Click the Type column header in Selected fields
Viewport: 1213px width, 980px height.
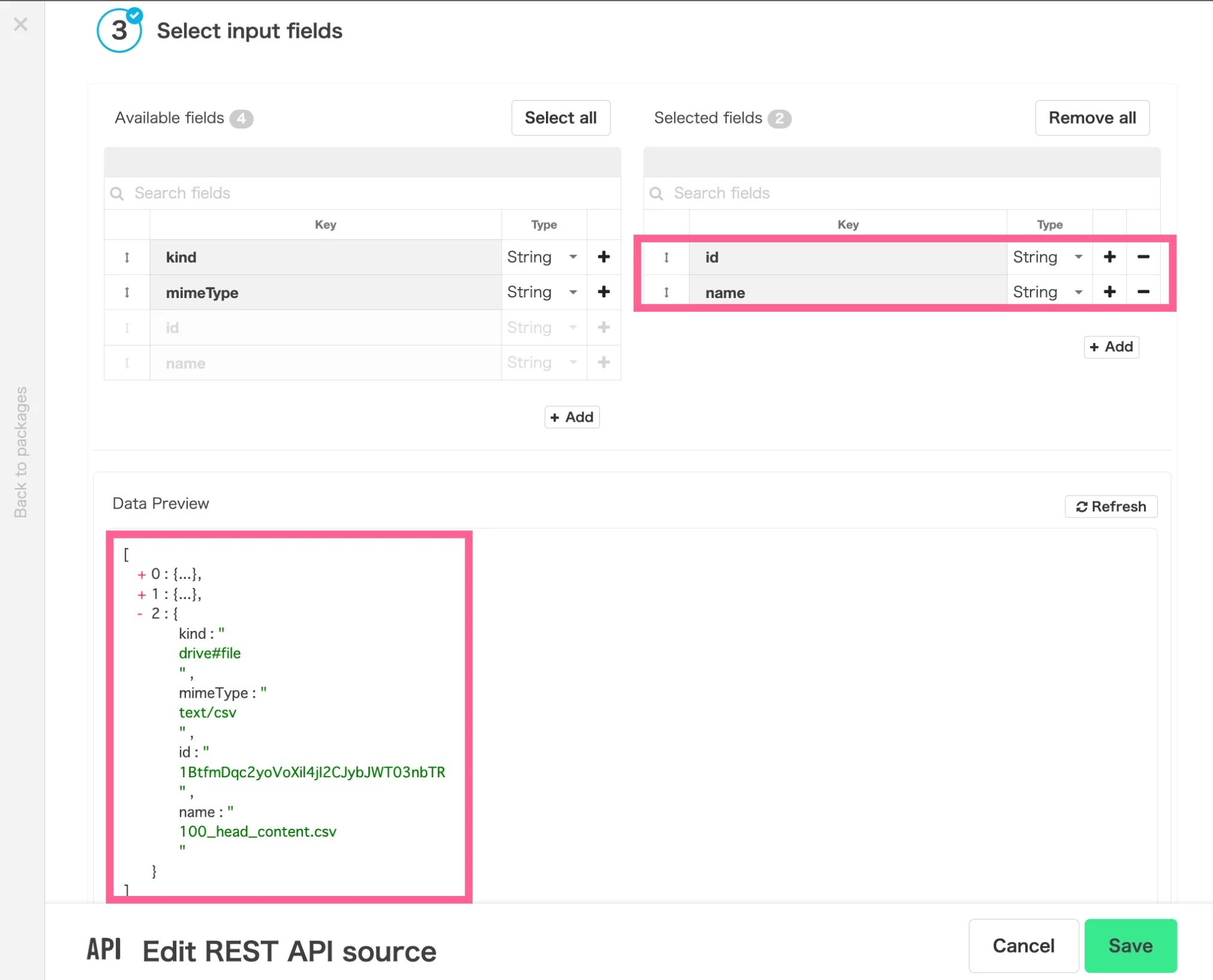1049,224
